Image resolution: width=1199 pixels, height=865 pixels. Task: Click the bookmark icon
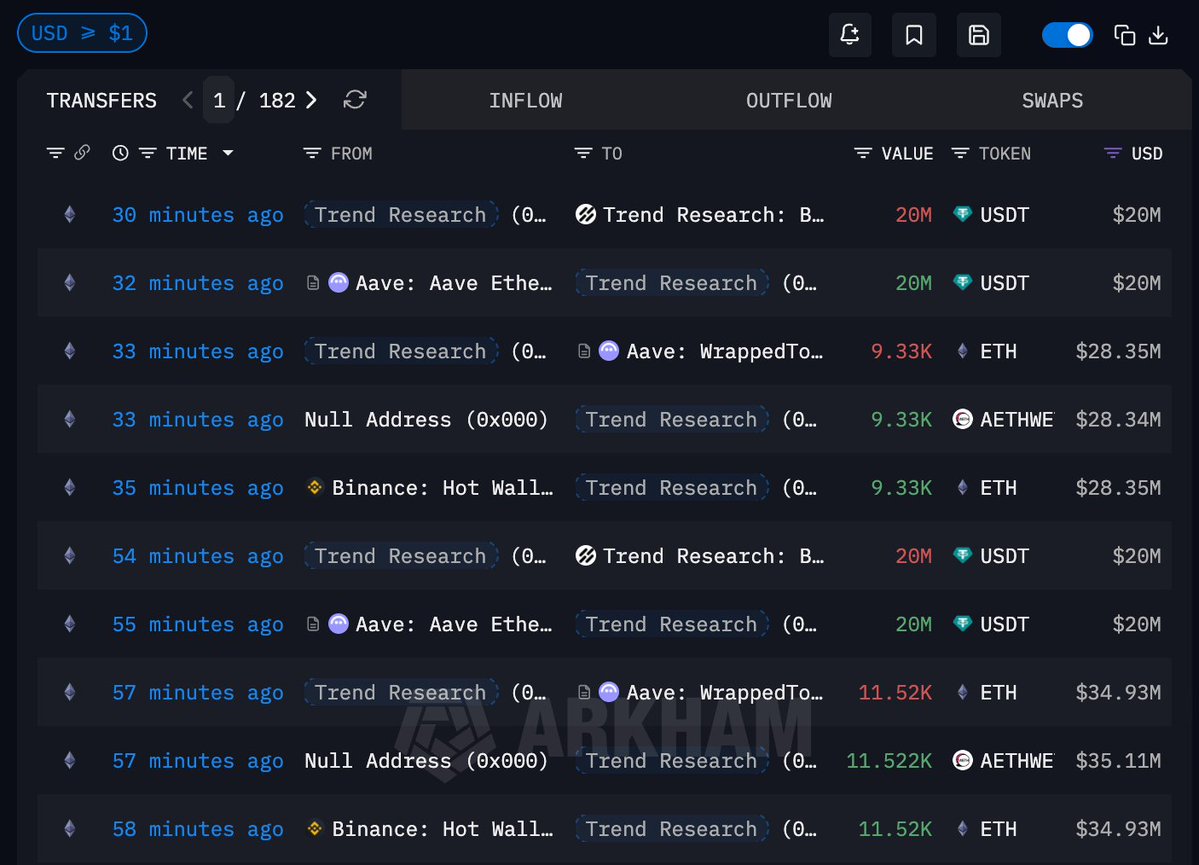pos(914,35)
